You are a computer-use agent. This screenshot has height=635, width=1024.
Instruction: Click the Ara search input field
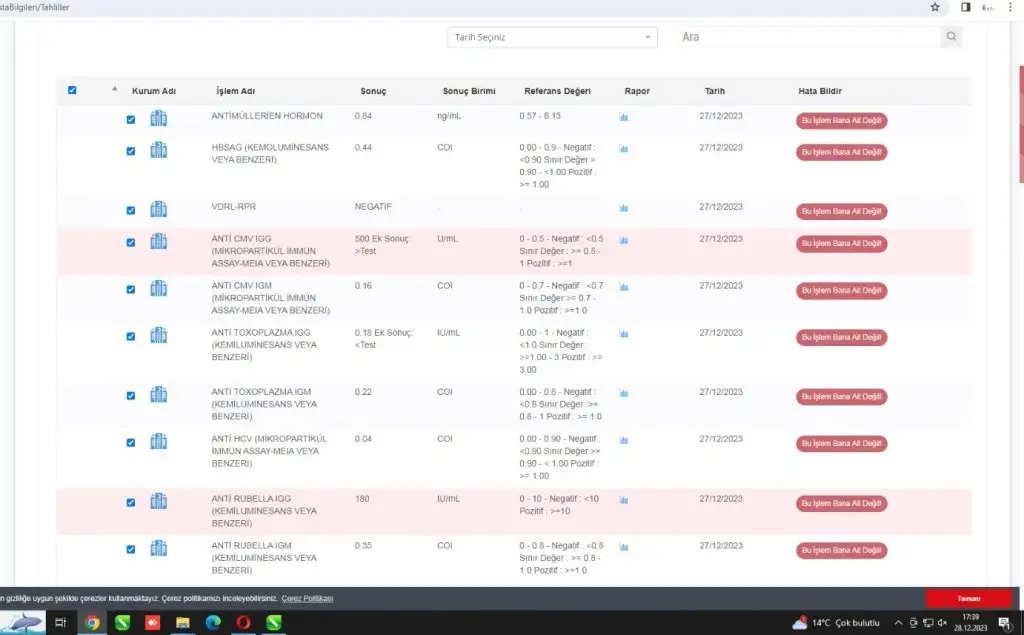[808, 37]
